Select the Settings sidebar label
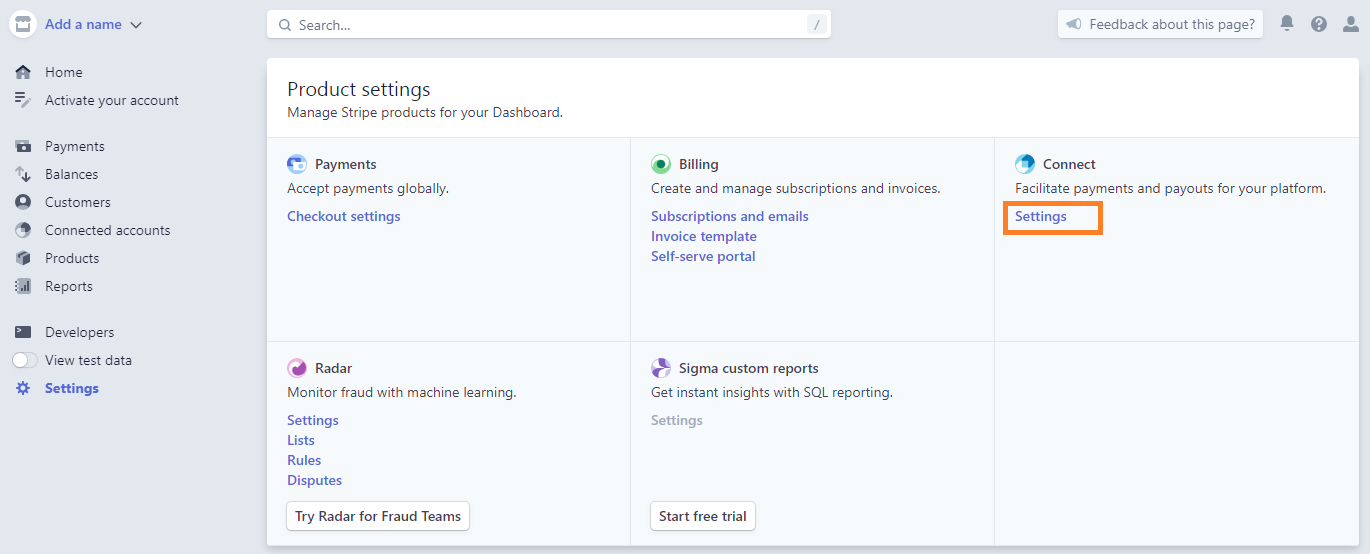The height and width of the screenshot is (554, 1370). pyautogui.click(x=72, y=388)
